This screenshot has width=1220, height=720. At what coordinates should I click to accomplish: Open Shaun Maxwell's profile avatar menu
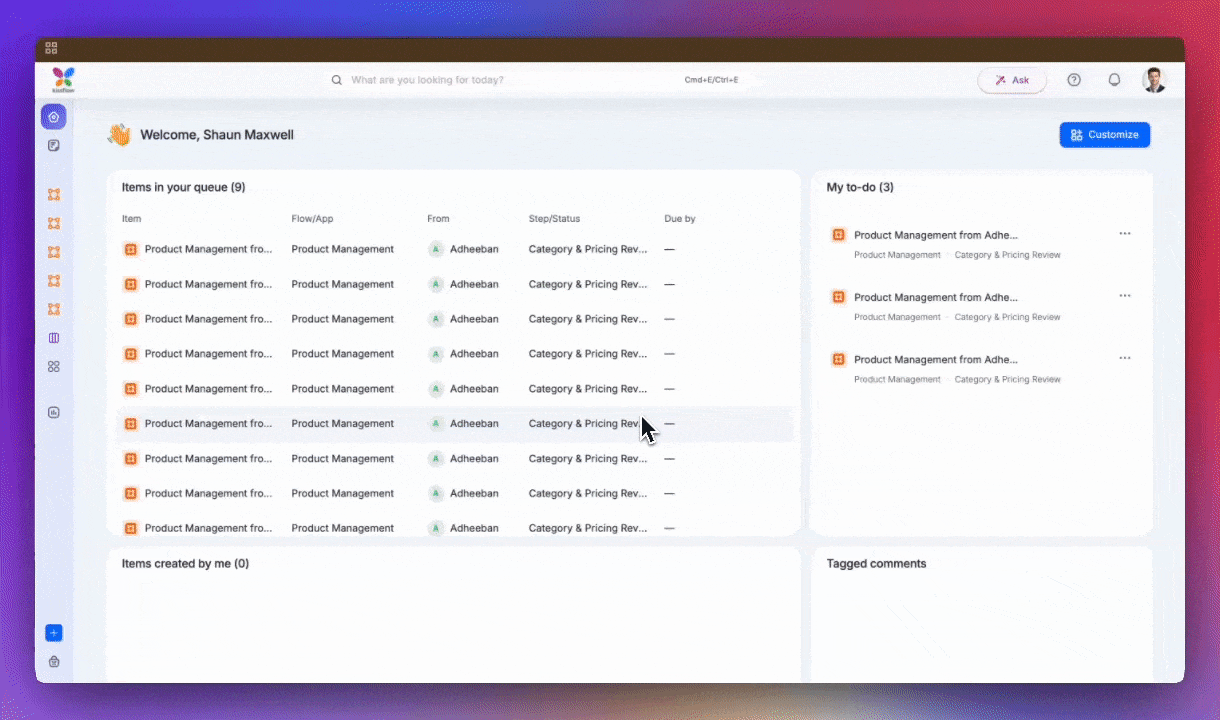(x=1154, y=80)
